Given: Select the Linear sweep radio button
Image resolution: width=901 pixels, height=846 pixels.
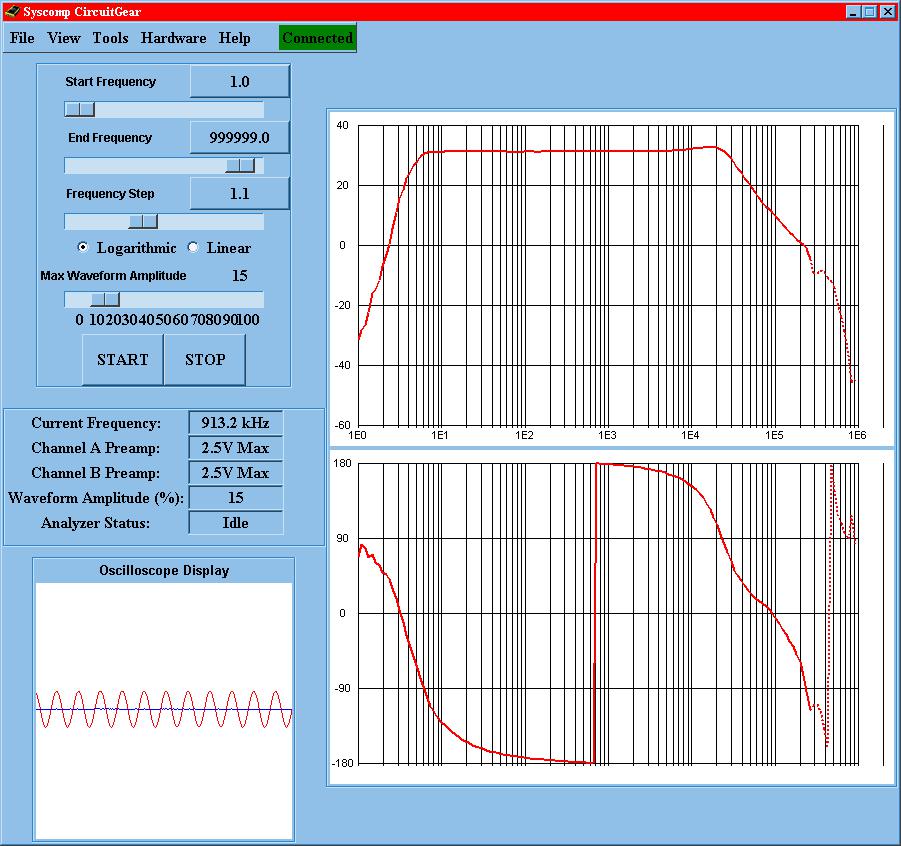Looking at the screenshot, I should coord(193,248).
